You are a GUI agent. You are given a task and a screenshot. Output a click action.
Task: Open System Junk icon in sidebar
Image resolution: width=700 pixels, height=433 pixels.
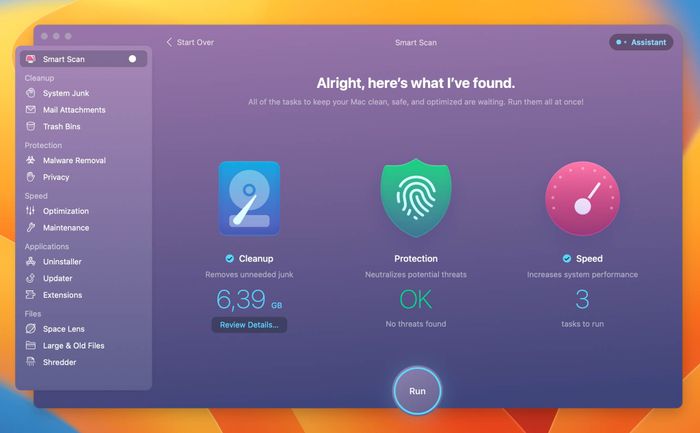click(30, 93)
